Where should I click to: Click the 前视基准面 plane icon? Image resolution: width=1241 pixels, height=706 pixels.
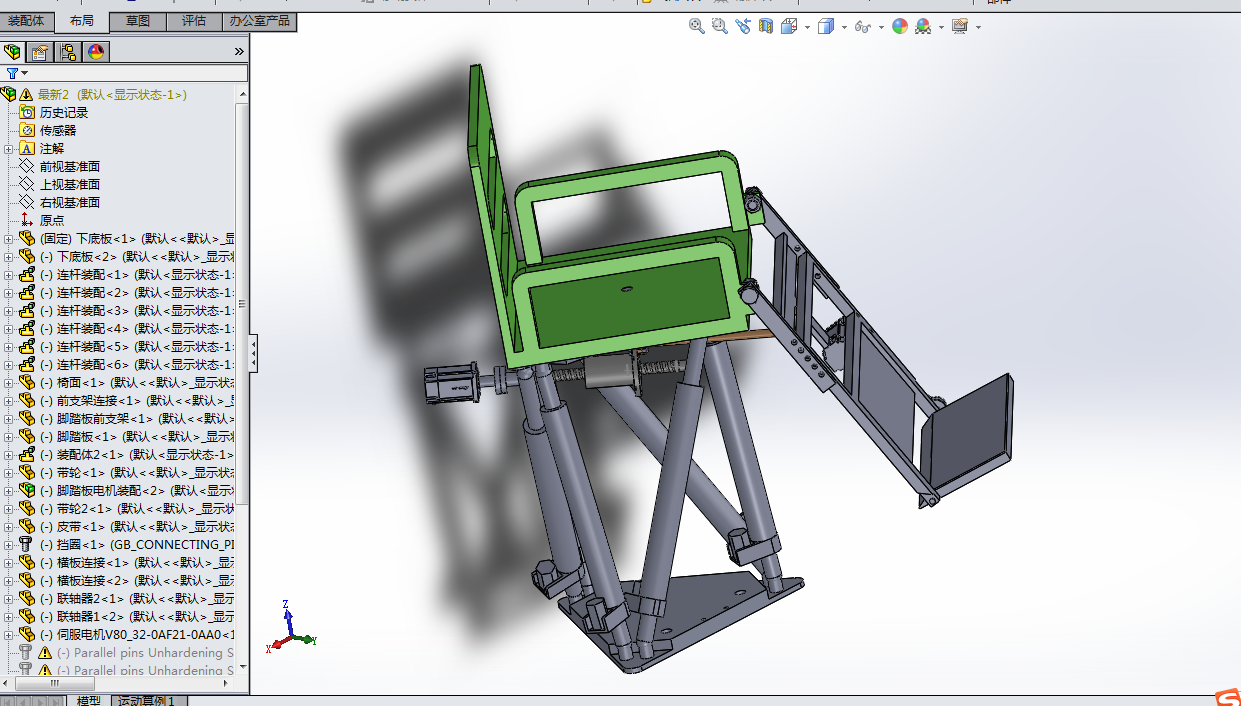pyautogui.click(x=27, y=167)
